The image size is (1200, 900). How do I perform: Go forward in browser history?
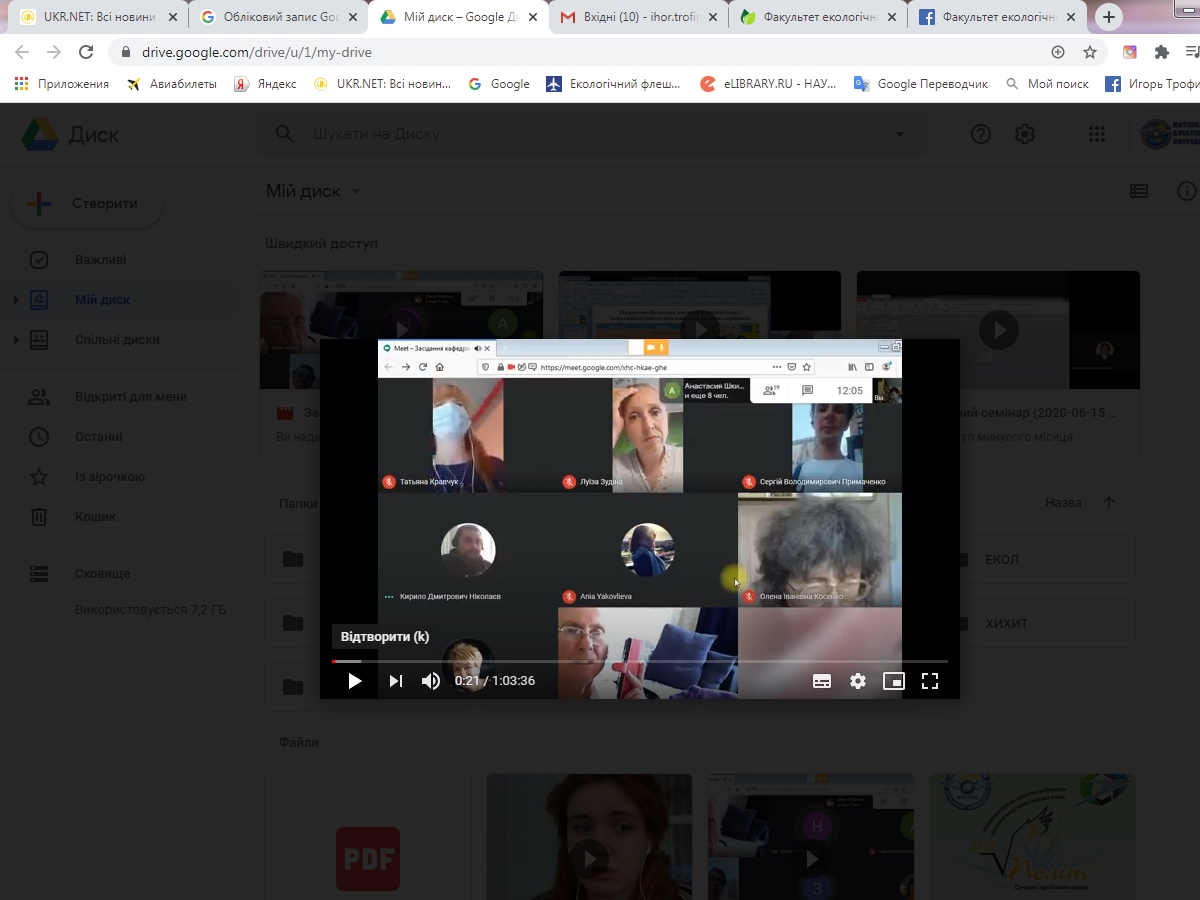coord(54,52)
